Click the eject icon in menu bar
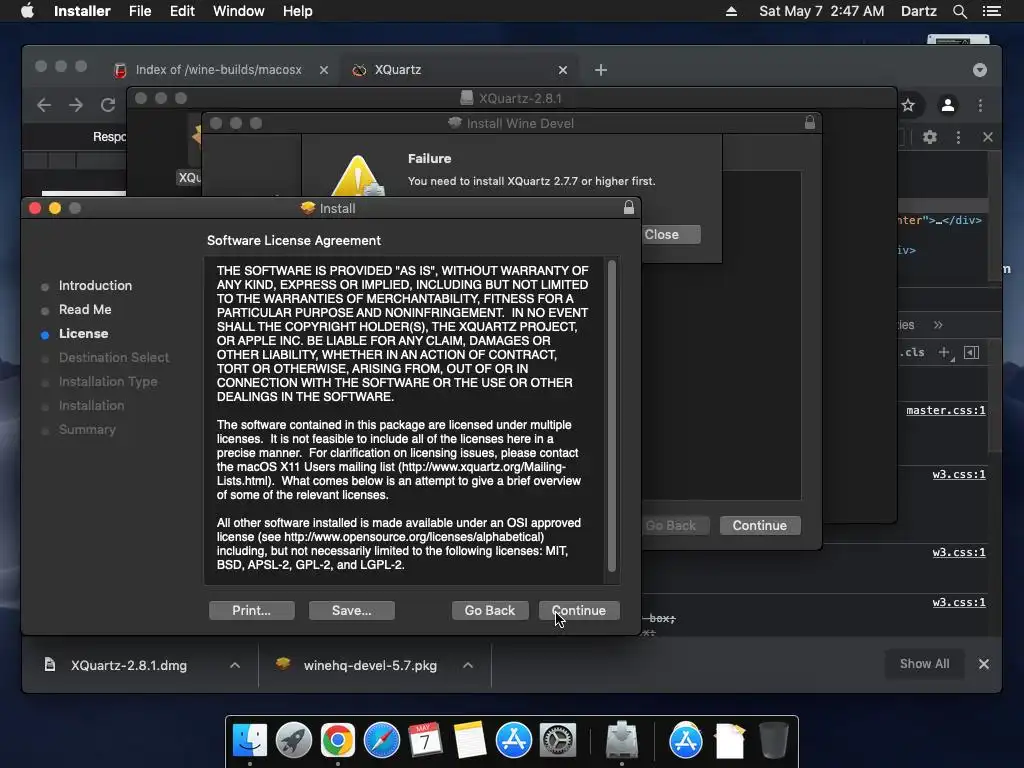 pyautogui.click(x=731, y=11)
